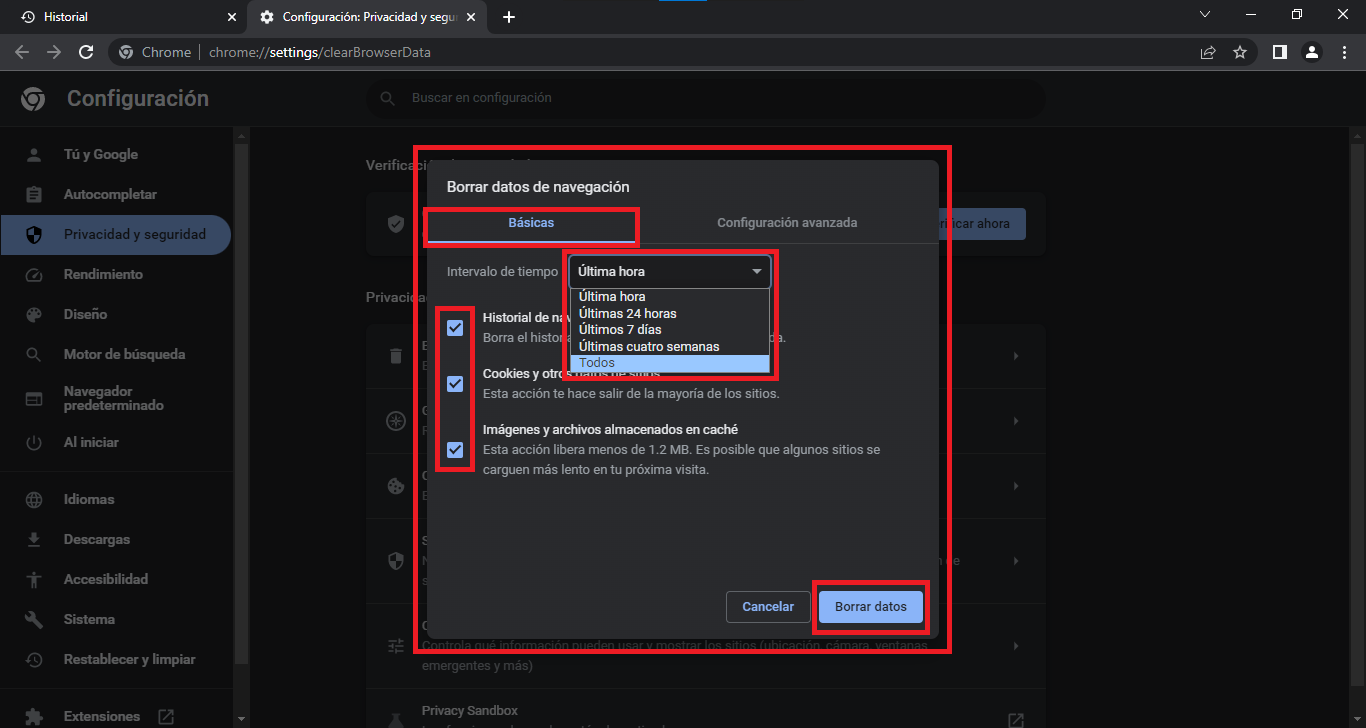Uncheck Cookies y otros datos checkbox

tap(455, 384)
